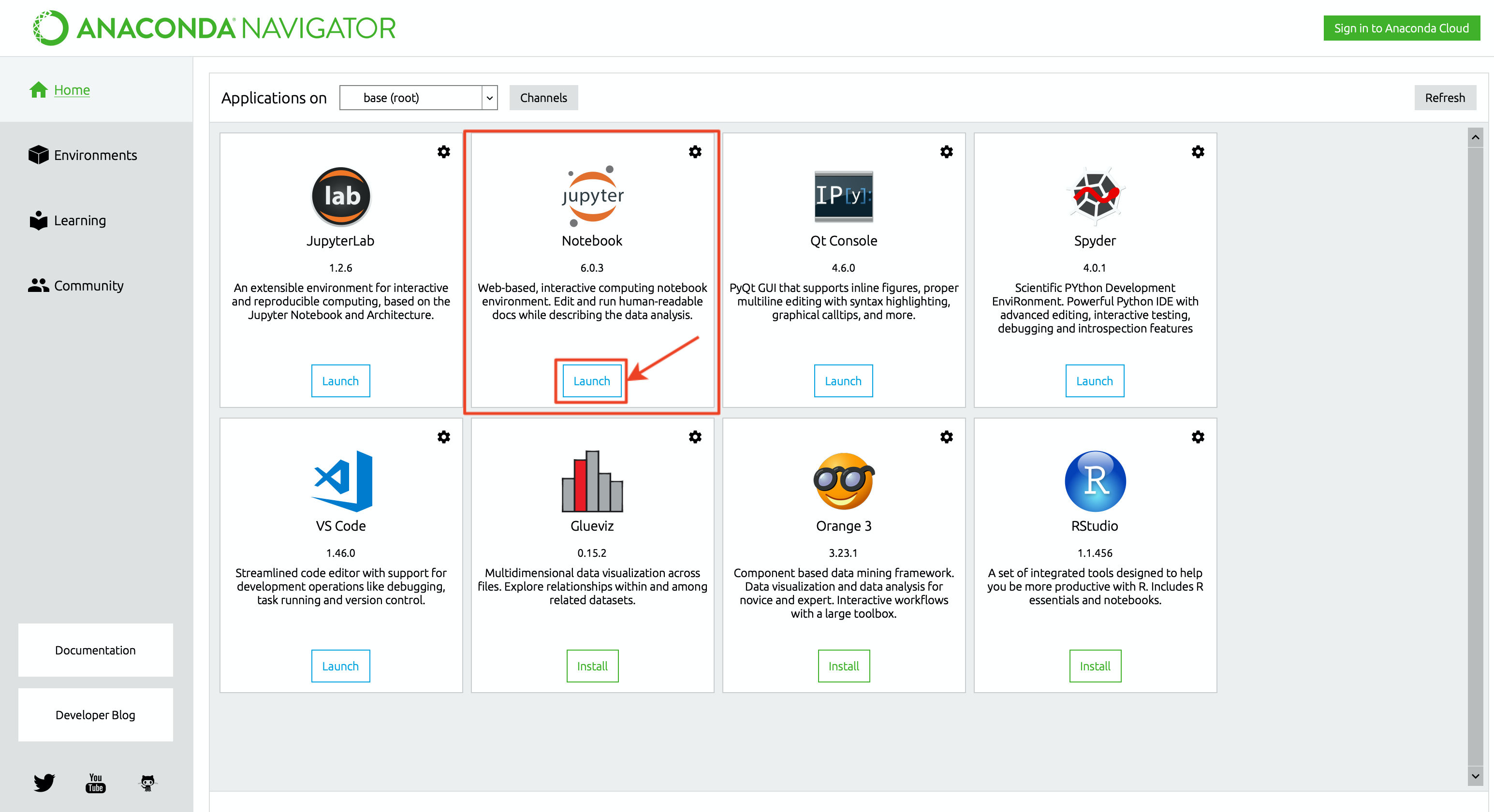1494x812 pixels.
Task: Click the scrollbar down arrow
Action: coord(1475,776)
